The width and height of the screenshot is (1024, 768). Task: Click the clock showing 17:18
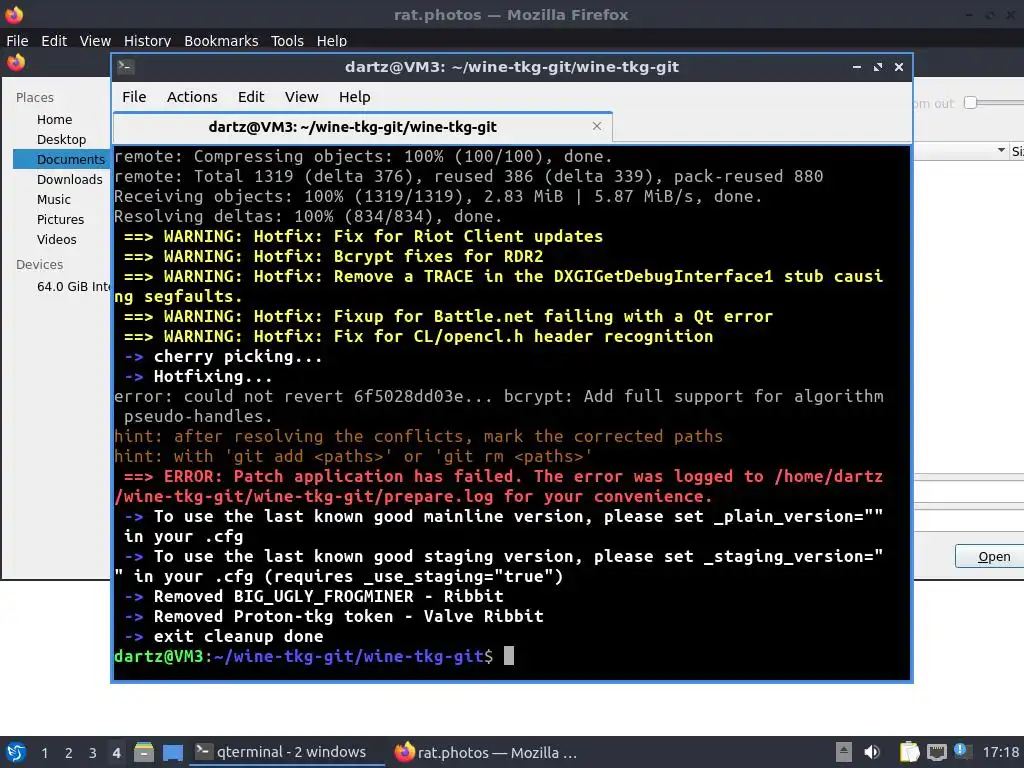pyautogui.click(x=1000, y=752)
